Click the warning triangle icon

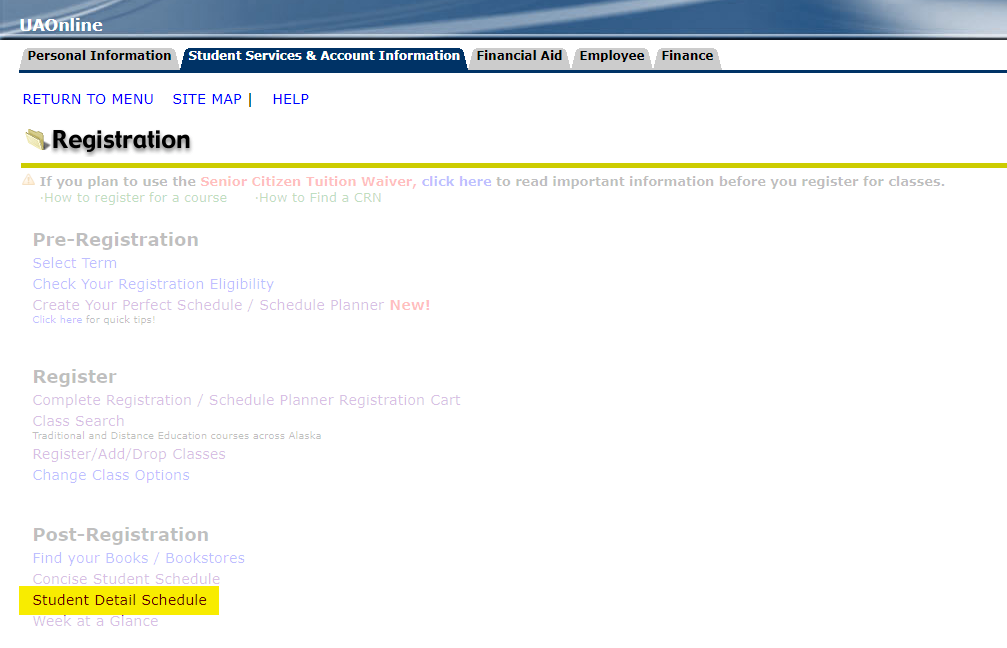28,181
